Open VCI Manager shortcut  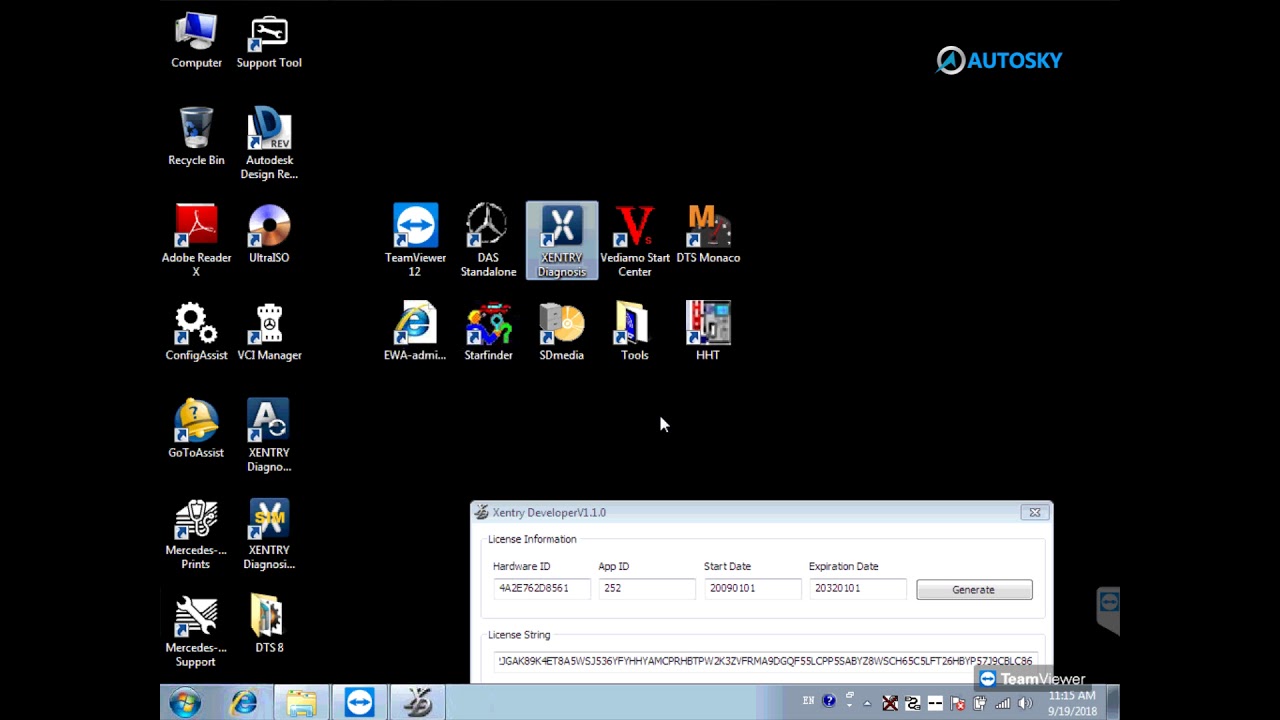tap(269, 332)
